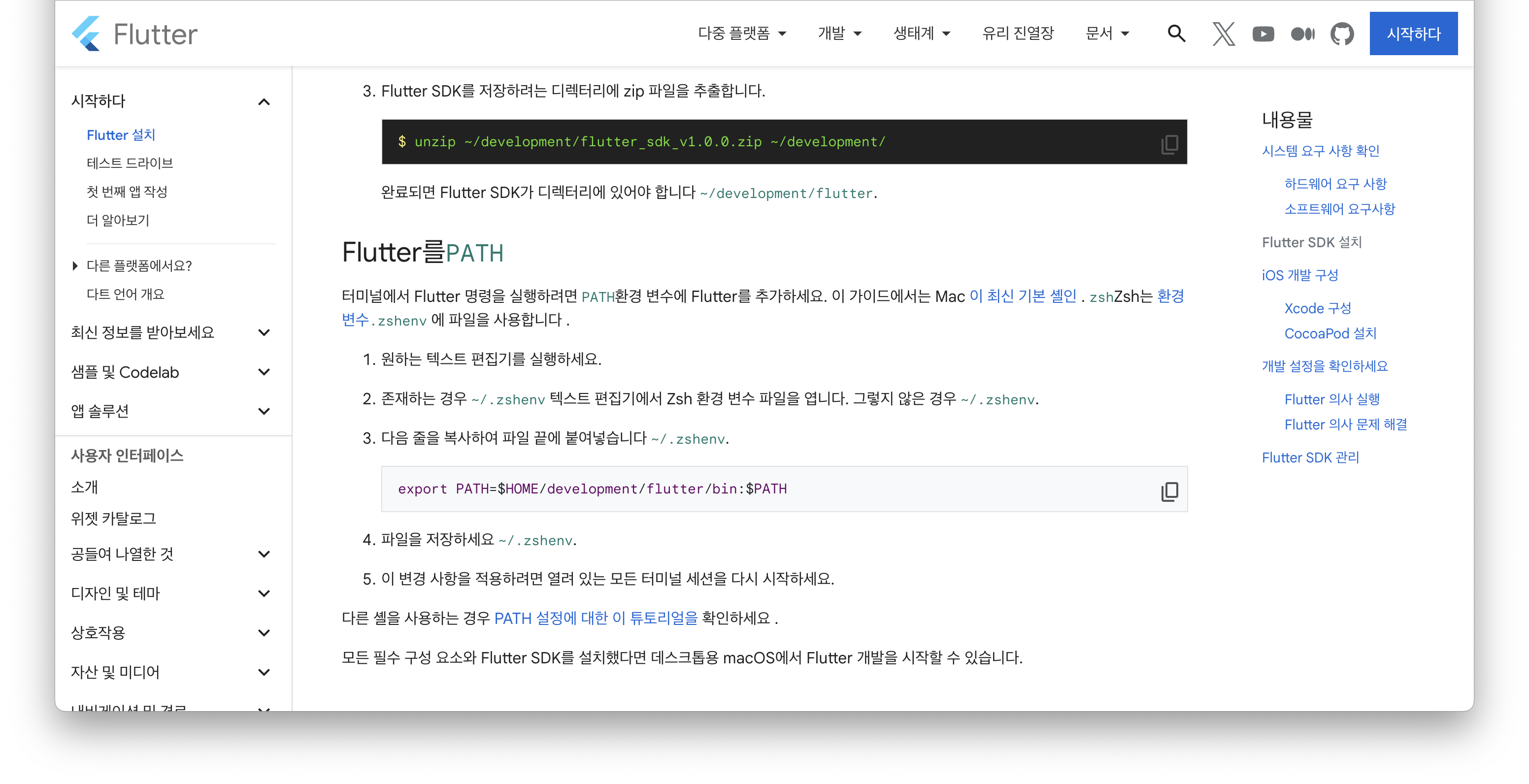Image resolution: width=1529 pixels, height=784 pixels.
Task: Open the search magnifier icon
Action: pos(1176,34)
